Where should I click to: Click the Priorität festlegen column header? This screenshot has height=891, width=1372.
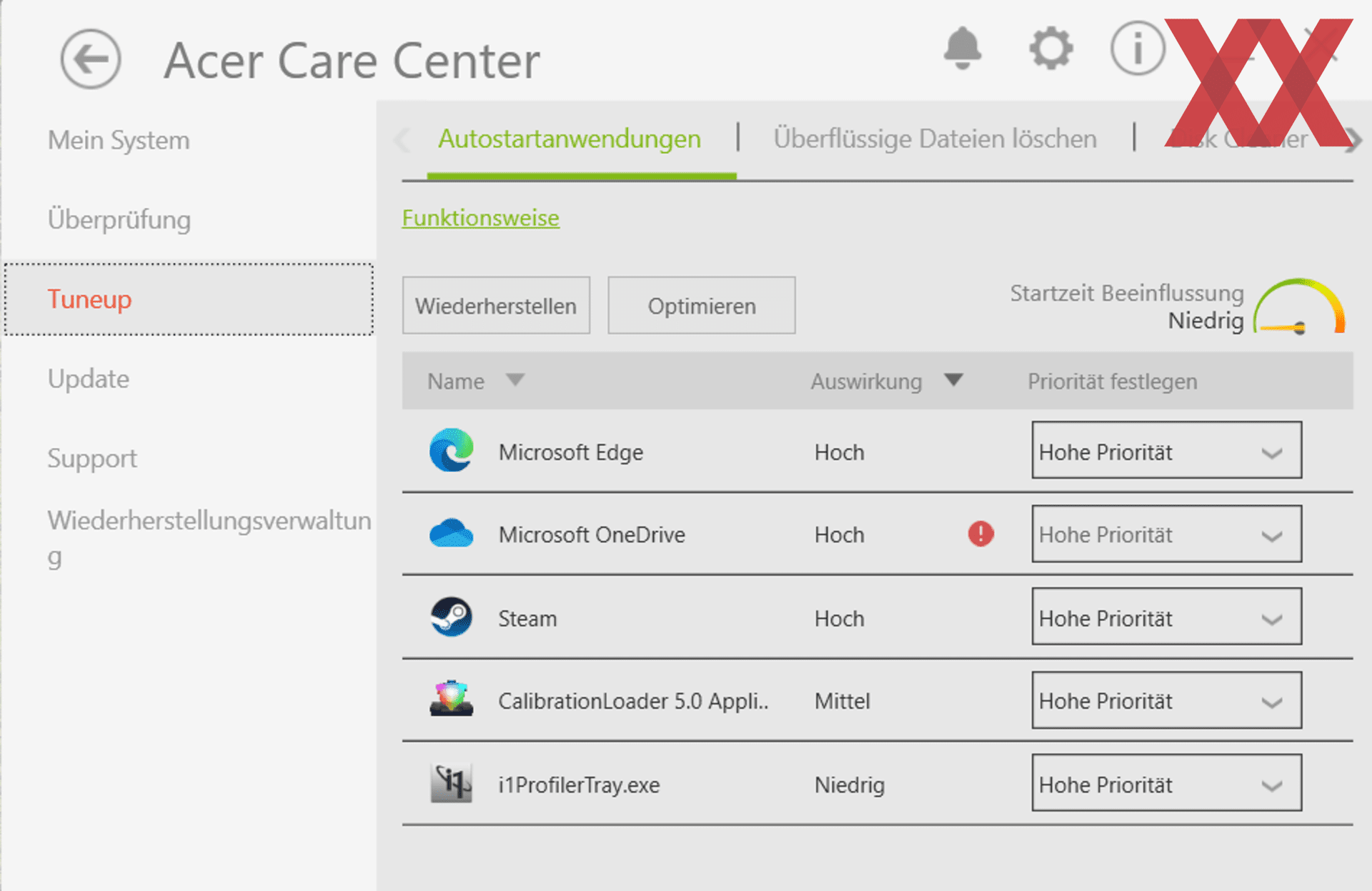[x=1113, y=382]
